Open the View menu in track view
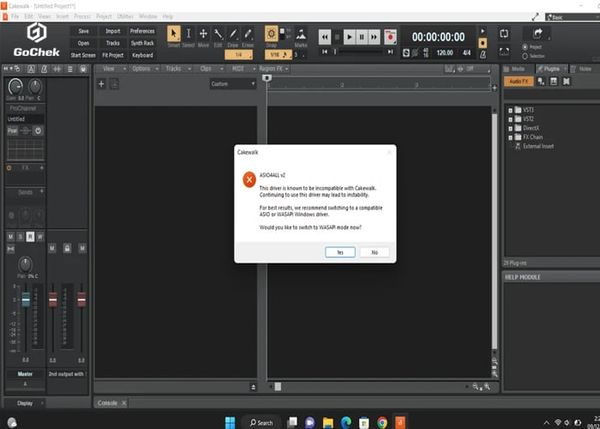600x429 pixels. tap(112, 69)
